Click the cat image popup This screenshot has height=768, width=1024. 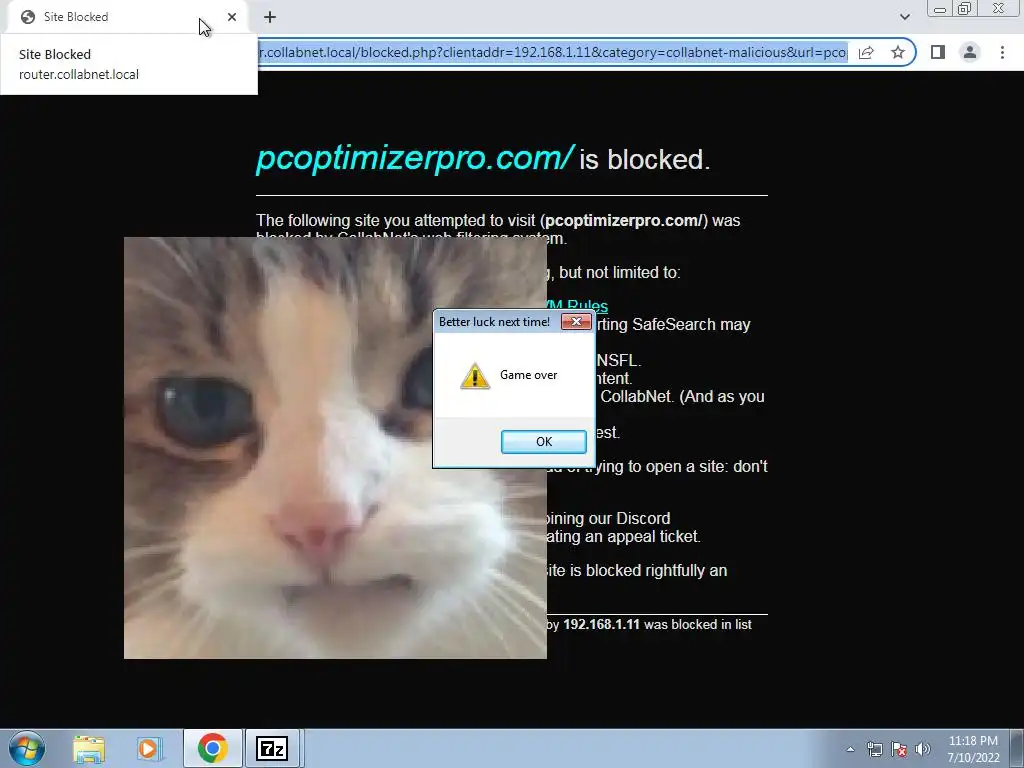pyautogui.click(x=335, y=448)
